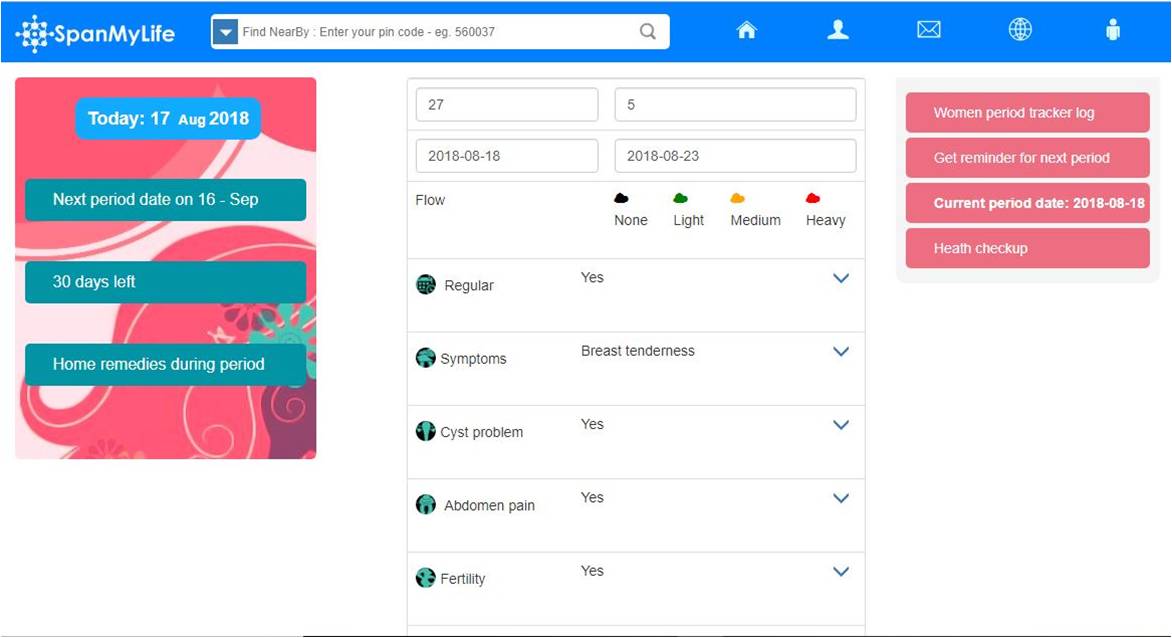
Task: Click the Cyst problem label text
Action: pos(481,432)
